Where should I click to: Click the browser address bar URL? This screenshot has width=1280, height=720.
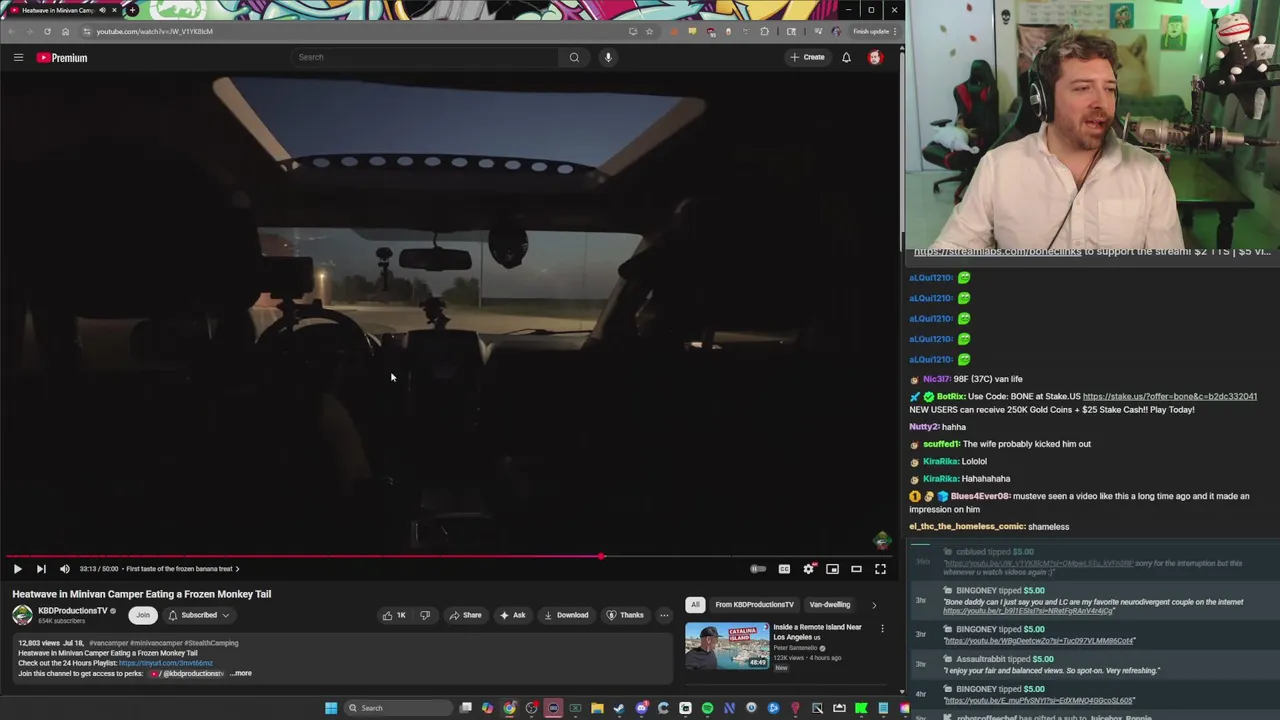(155, 31)
